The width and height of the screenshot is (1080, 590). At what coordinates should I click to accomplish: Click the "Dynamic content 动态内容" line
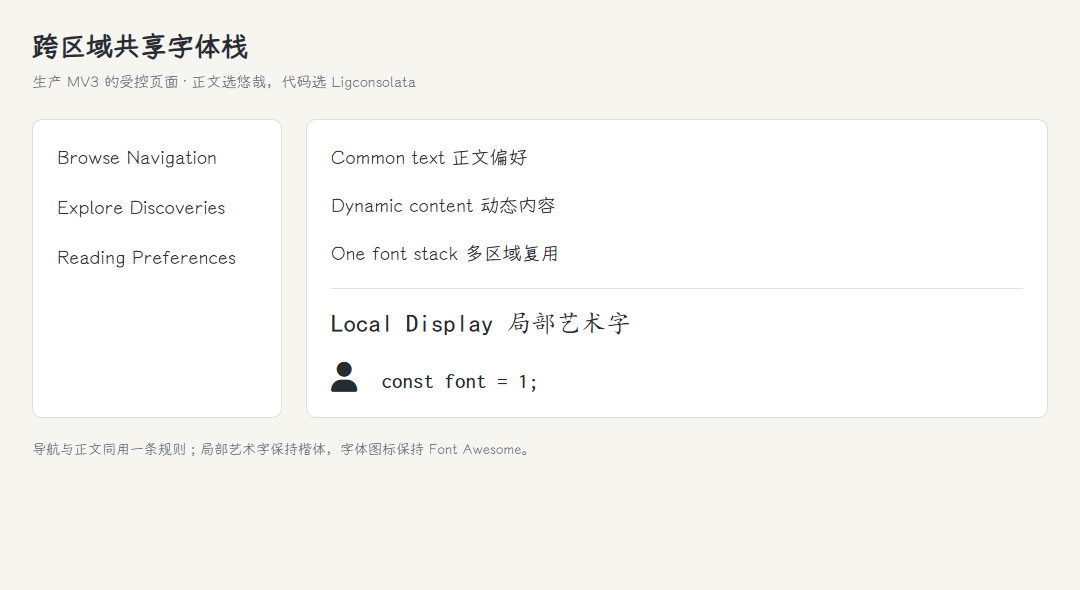[443, 206]
